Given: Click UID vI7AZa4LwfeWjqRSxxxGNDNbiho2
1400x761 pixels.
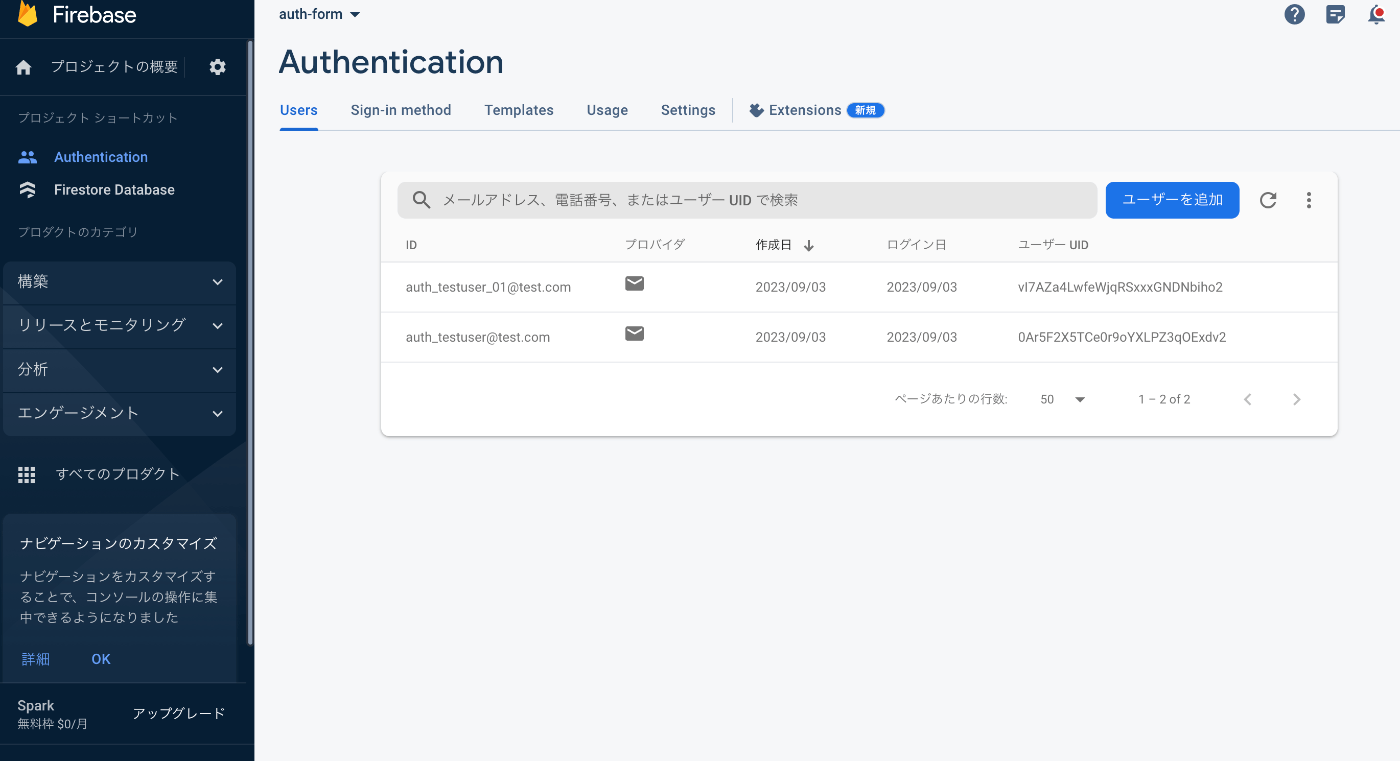Looking at the screenshot, I should (1120, 287).
